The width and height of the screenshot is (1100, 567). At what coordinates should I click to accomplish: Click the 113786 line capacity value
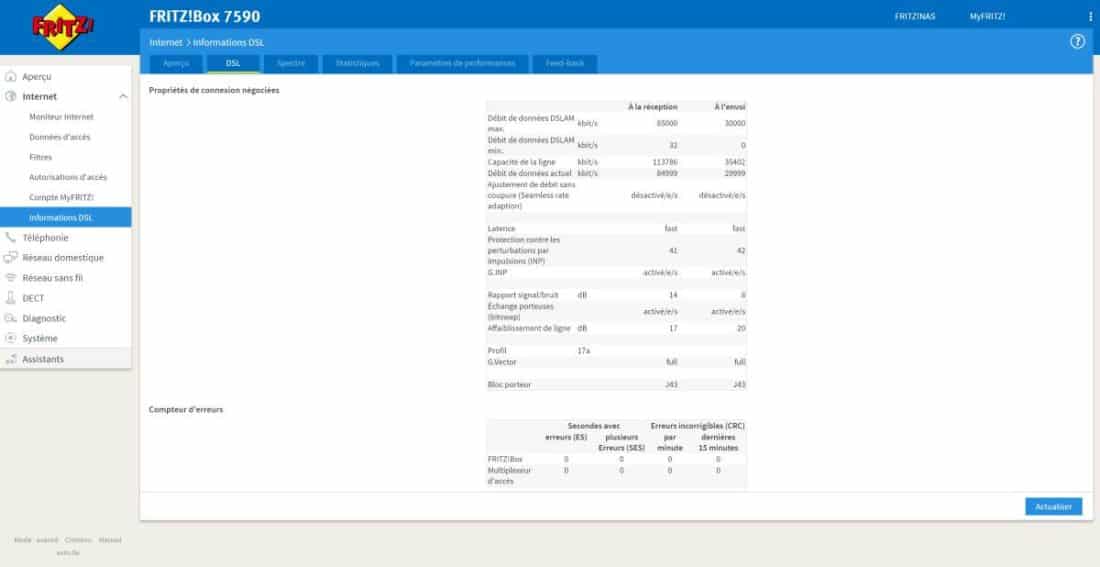[665, 162]
